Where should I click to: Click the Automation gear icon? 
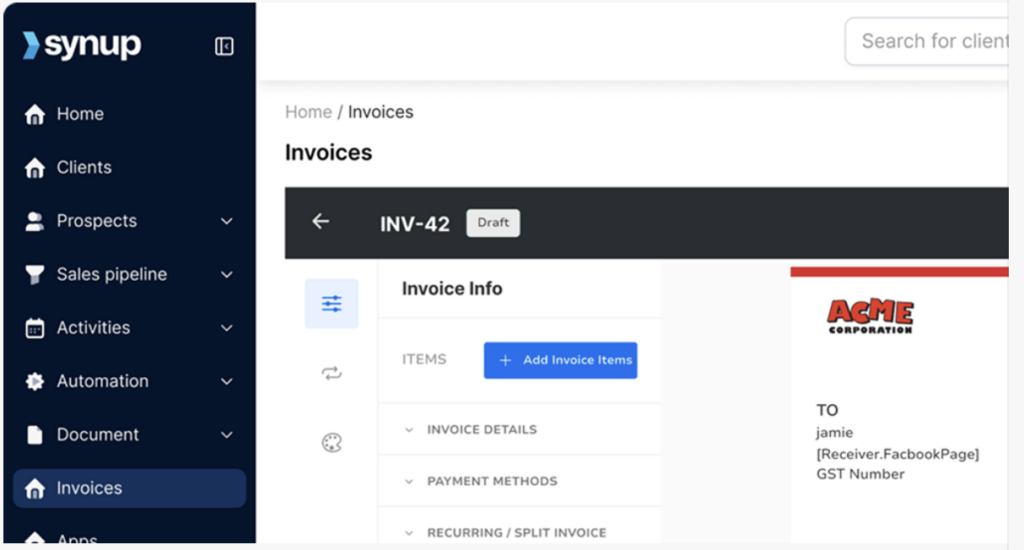(35, 381)
